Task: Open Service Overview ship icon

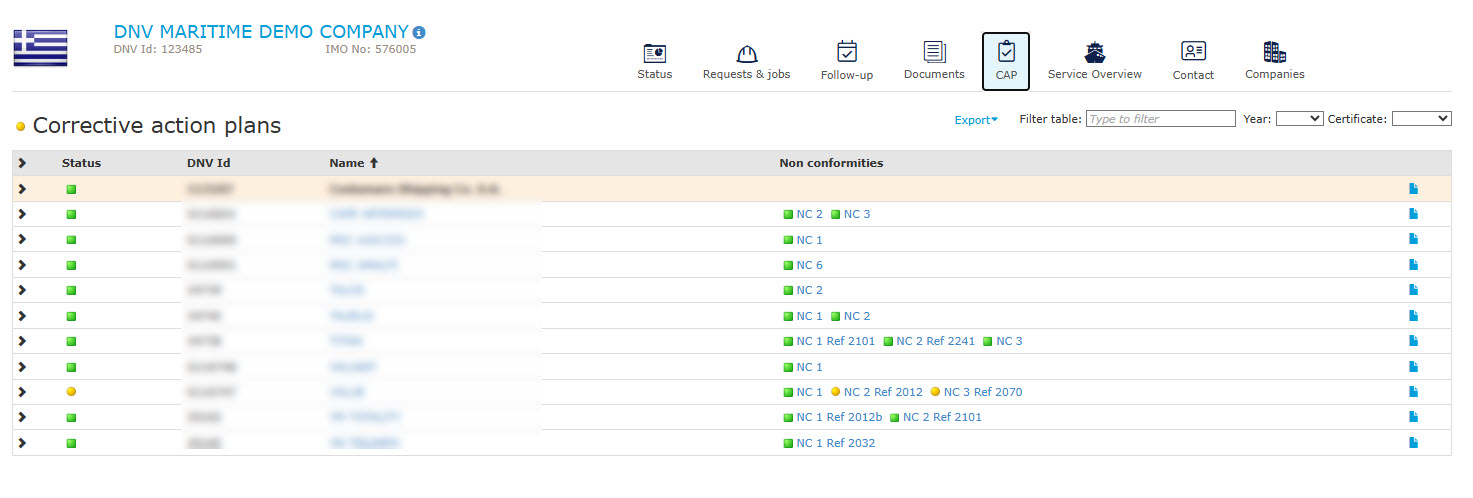Action: [x=1095, y=53]
